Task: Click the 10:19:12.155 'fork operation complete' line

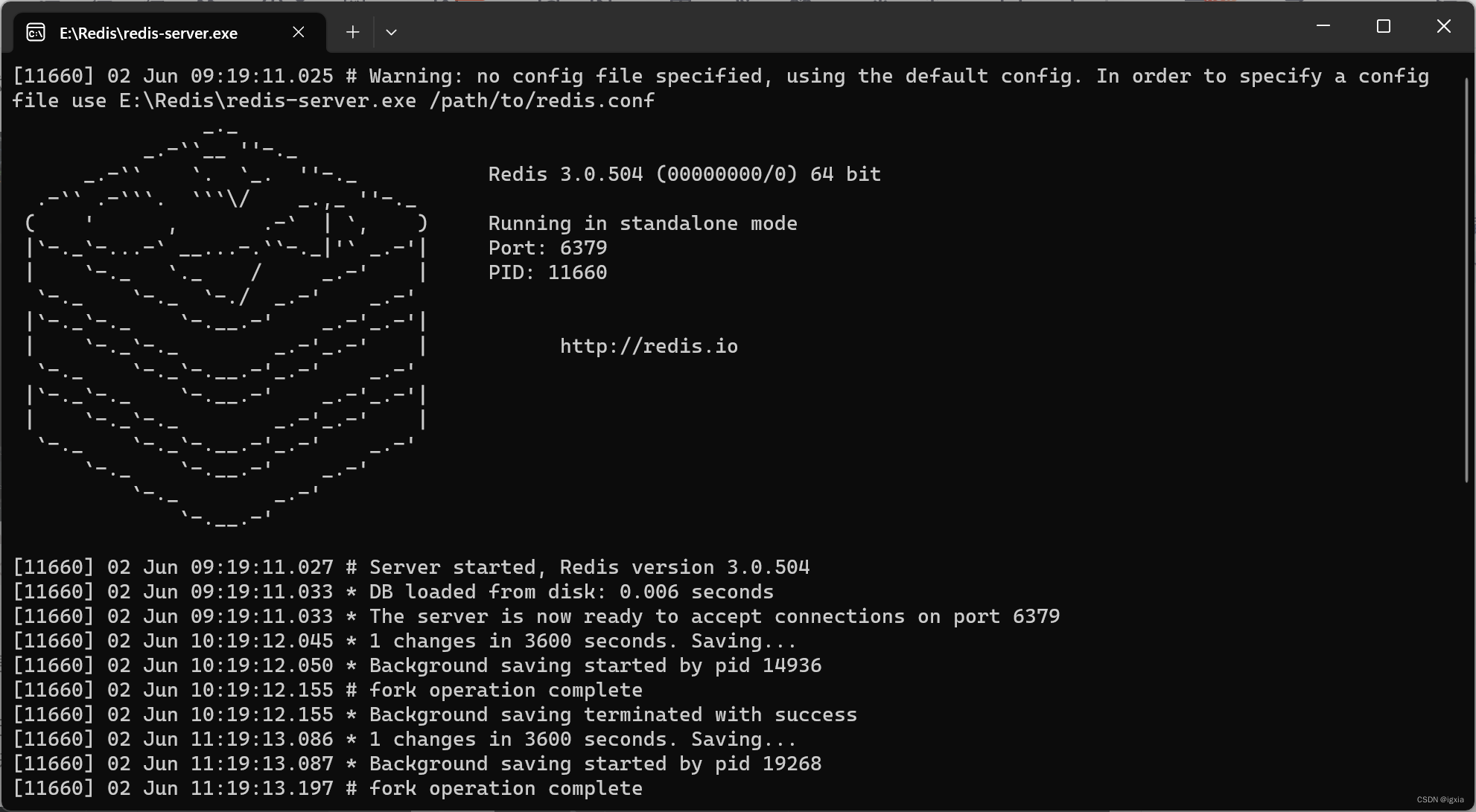Action: [328, 690]
